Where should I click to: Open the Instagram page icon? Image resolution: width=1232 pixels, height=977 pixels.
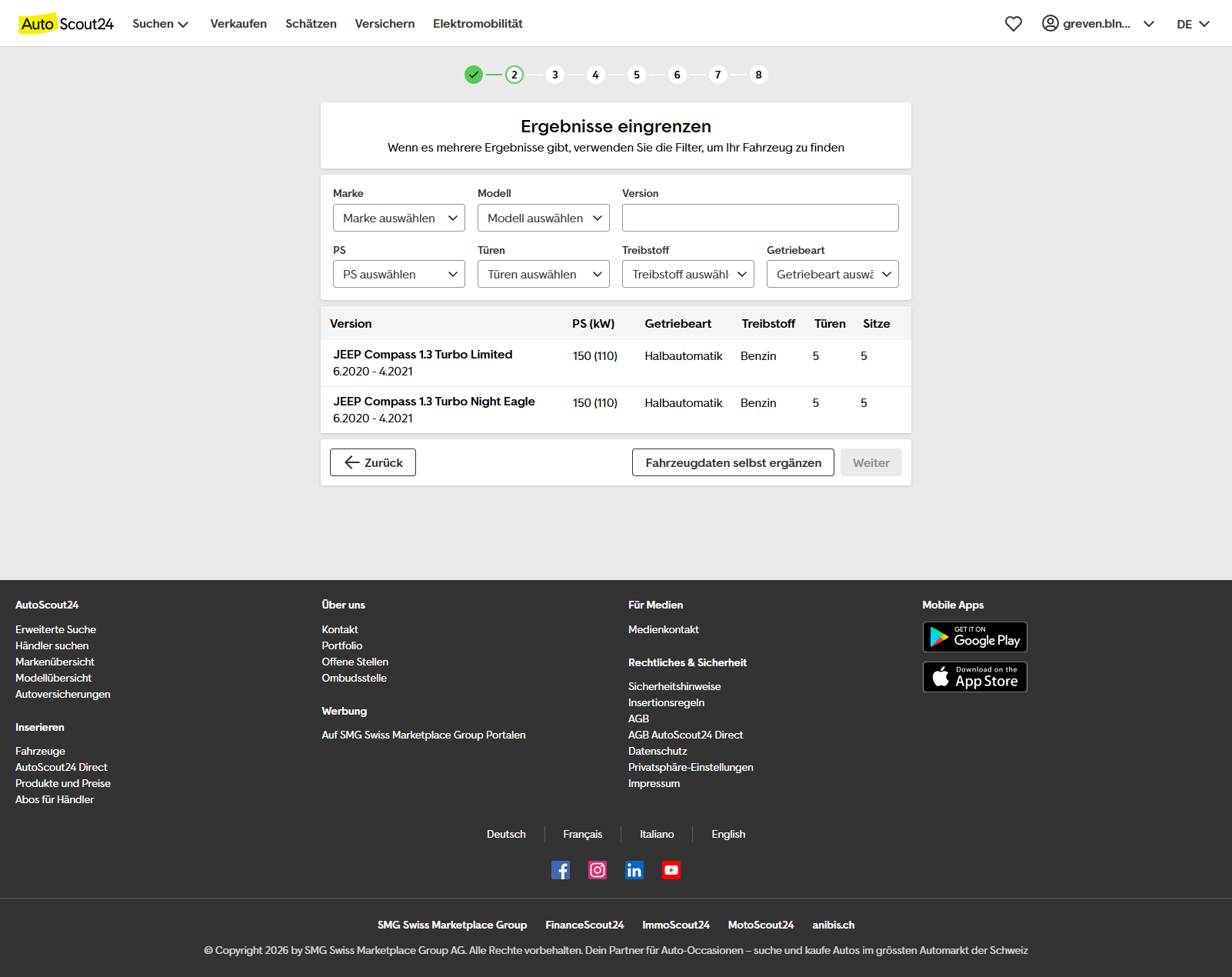point(598,870)
